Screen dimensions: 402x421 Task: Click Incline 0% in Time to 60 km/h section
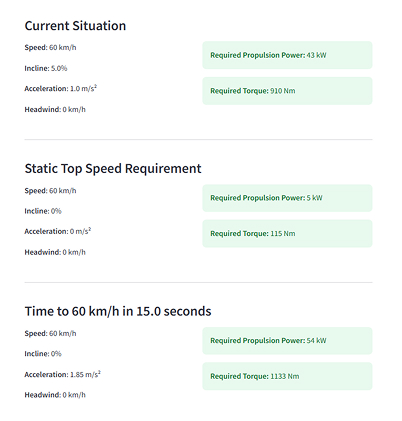[43, 354]
